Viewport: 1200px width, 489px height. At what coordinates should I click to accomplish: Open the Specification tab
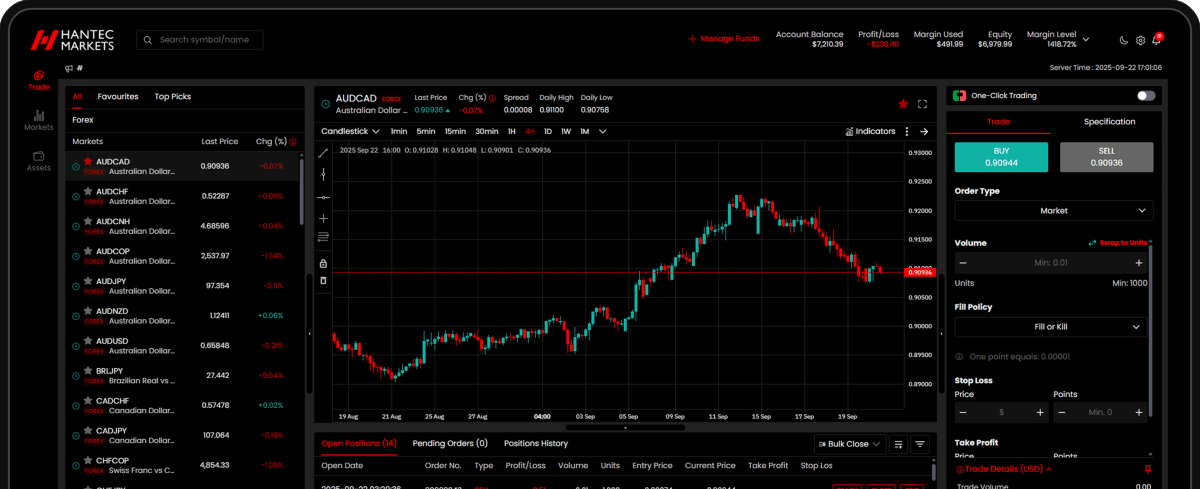point(1109,122)
